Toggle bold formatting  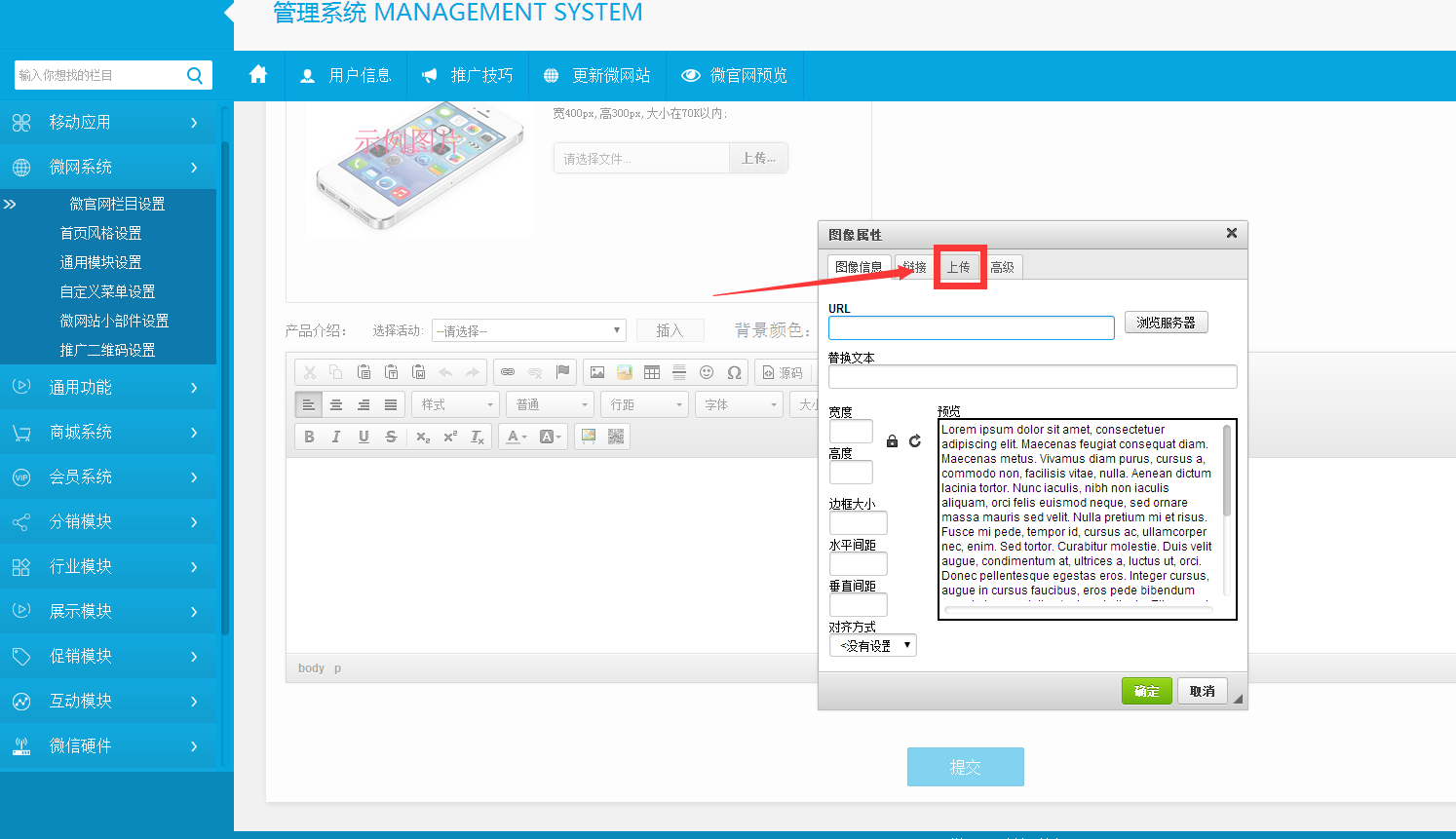tap(309, 437)
